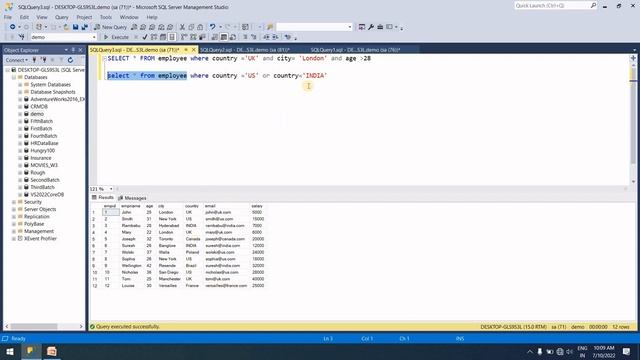Click the Windows Start button
Image resolution: width=640 pixels, height=360 pixels.
pos(10,351)
